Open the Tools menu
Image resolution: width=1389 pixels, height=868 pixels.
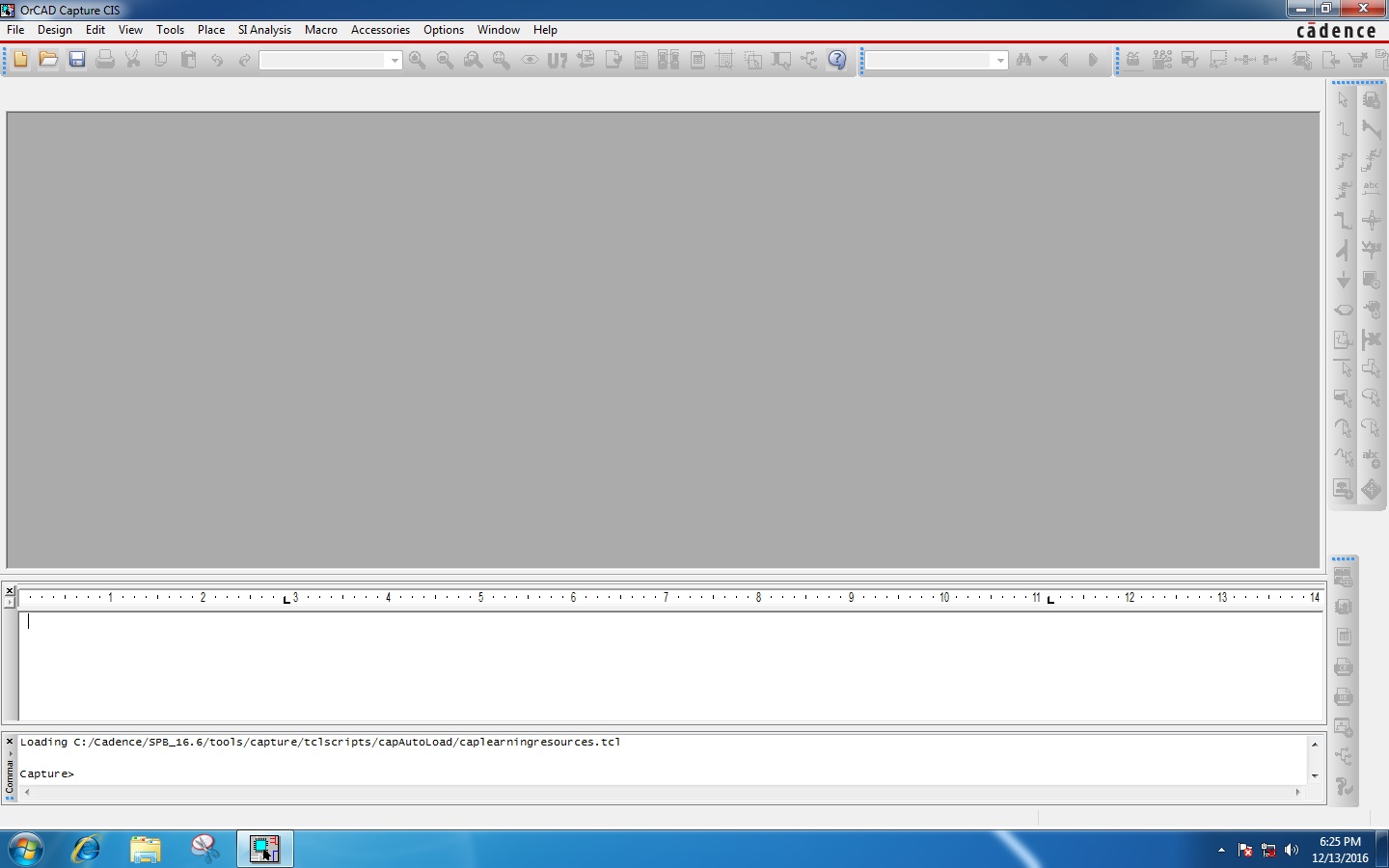click(170, 30)
